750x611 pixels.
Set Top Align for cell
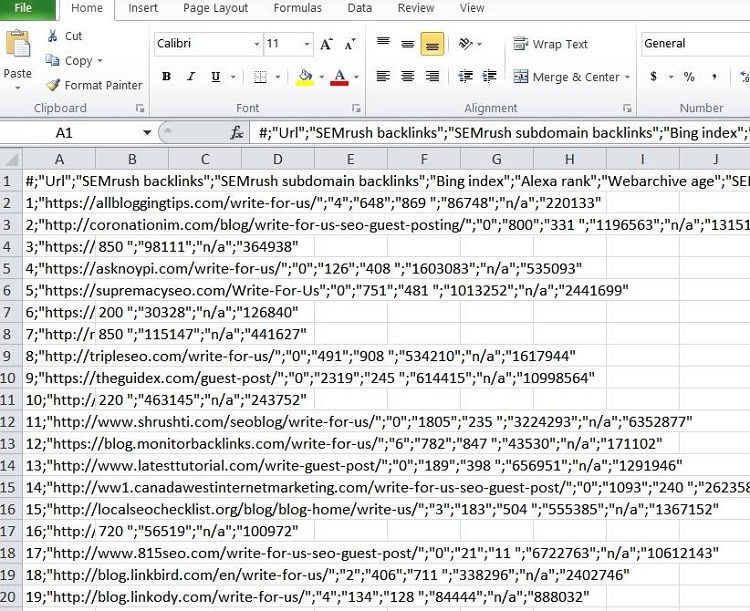383,44
